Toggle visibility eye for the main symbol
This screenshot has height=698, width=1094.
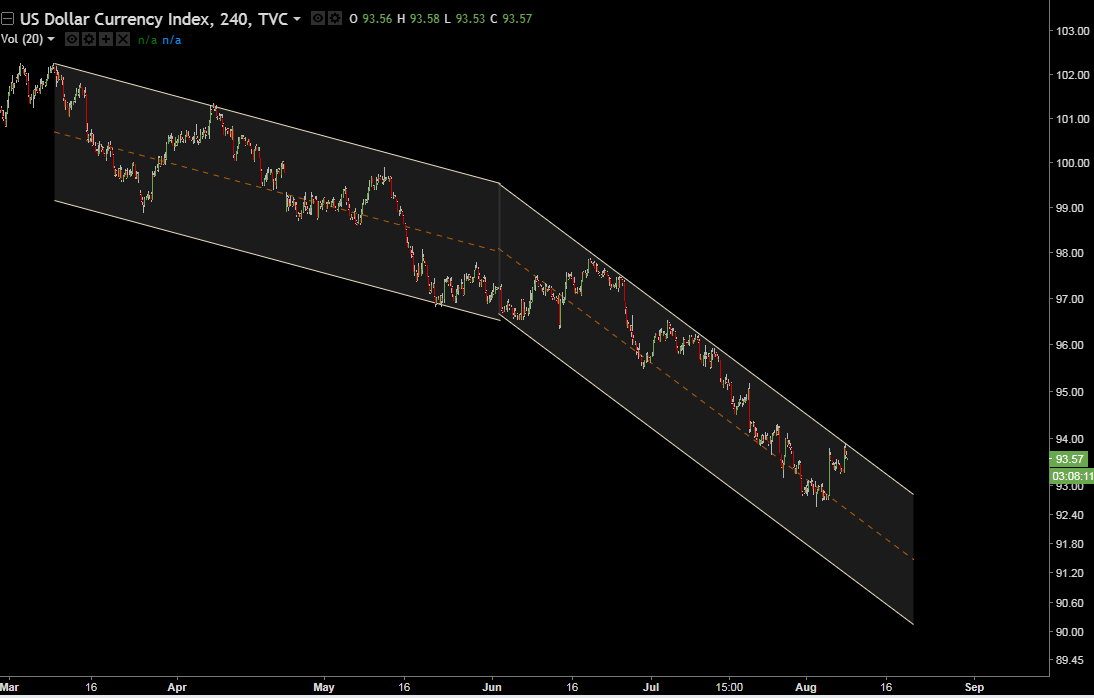tap(317, 18)
